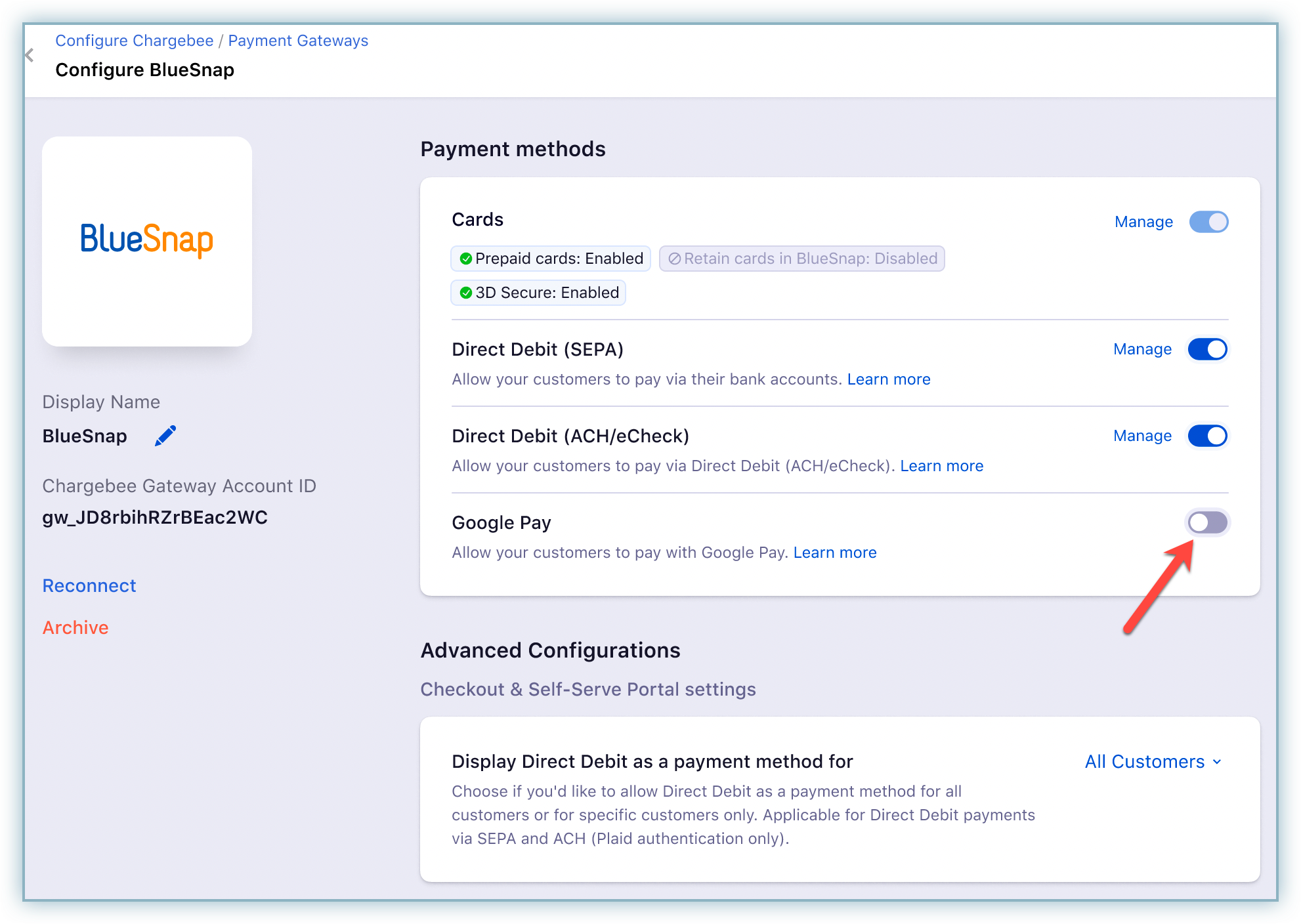Image resolution: width=1301 pixels, height=924 pixels.
Task: Open the All Customers dropdown
Action: pos(1145,761)
